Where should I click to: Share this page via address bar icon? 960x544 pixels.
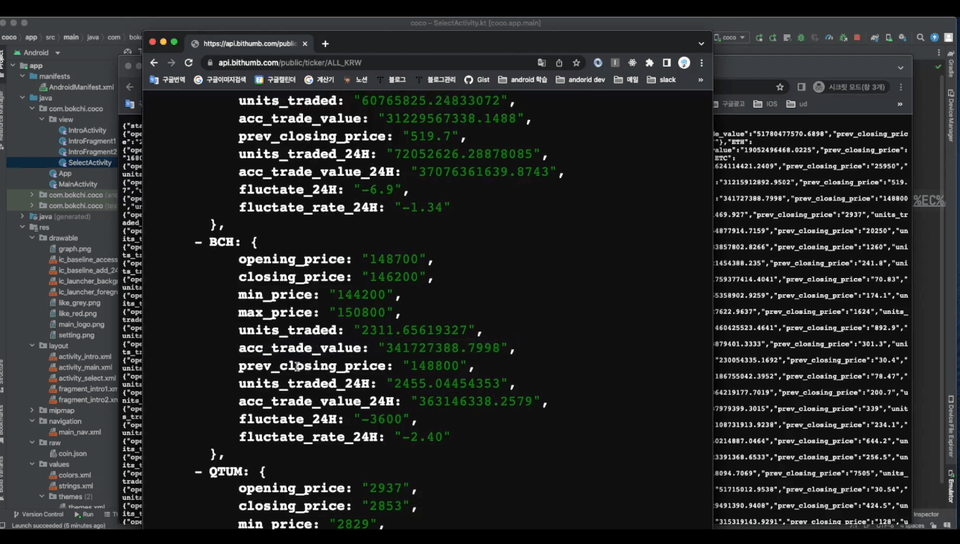pos(559,62)
